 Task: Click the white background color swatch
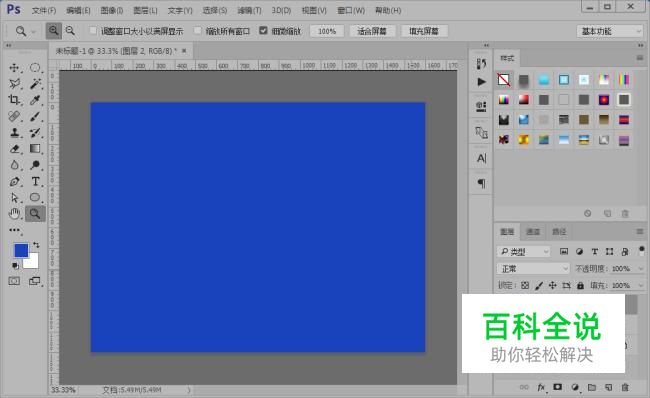click(33, 262)
